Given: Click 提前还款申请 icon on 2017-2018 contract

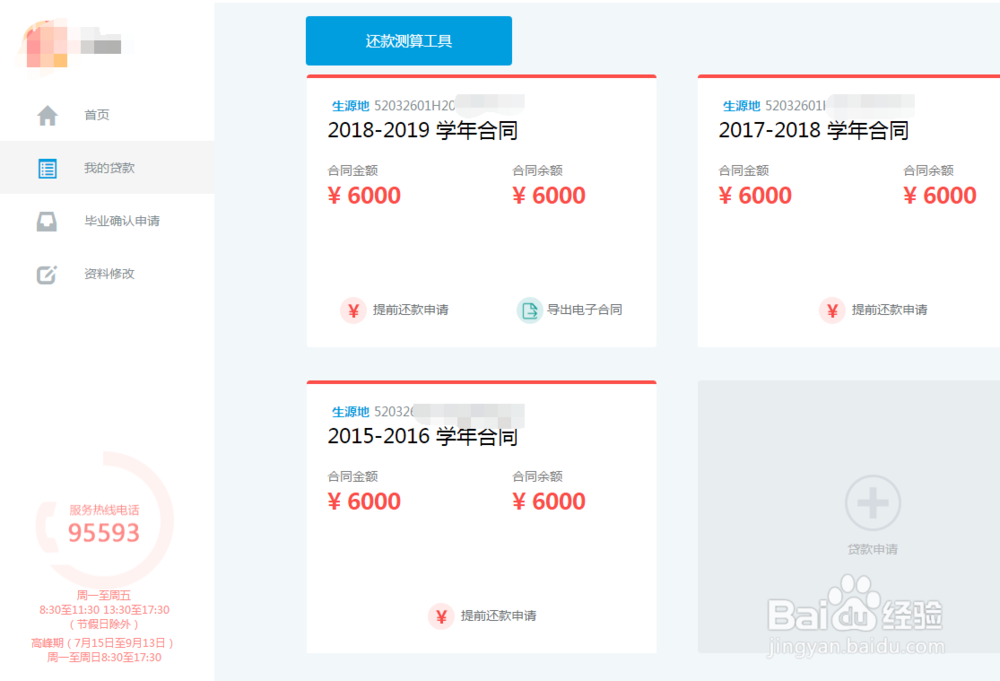Looking at the screenshot, I should (x=832, y=310).
